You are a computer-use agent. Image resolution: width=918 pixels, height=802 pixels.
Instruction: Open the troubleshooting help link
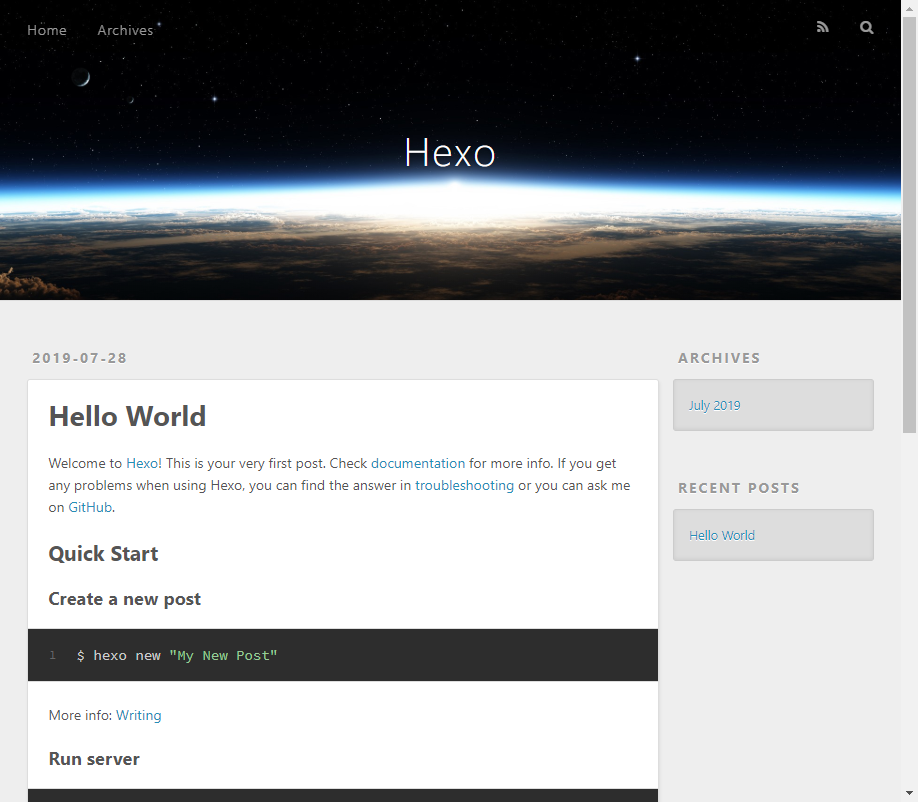point(464,485)
